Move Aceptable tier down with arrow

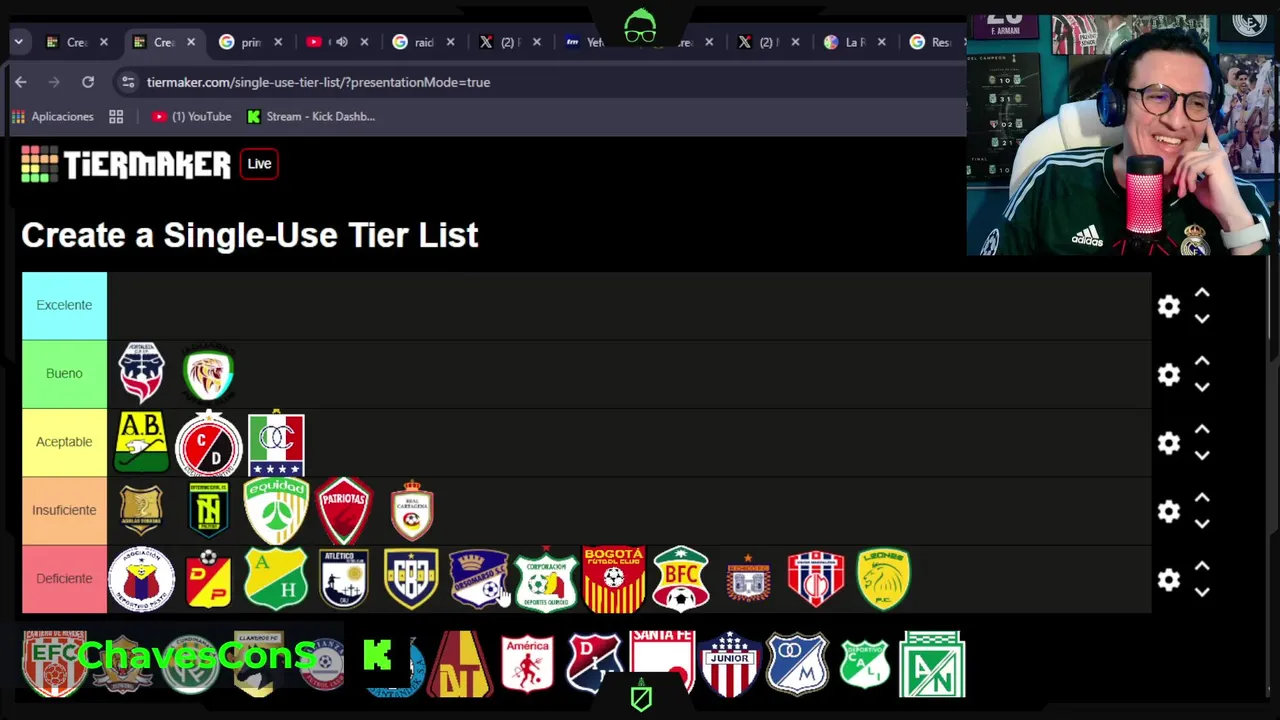(1202, 455)
